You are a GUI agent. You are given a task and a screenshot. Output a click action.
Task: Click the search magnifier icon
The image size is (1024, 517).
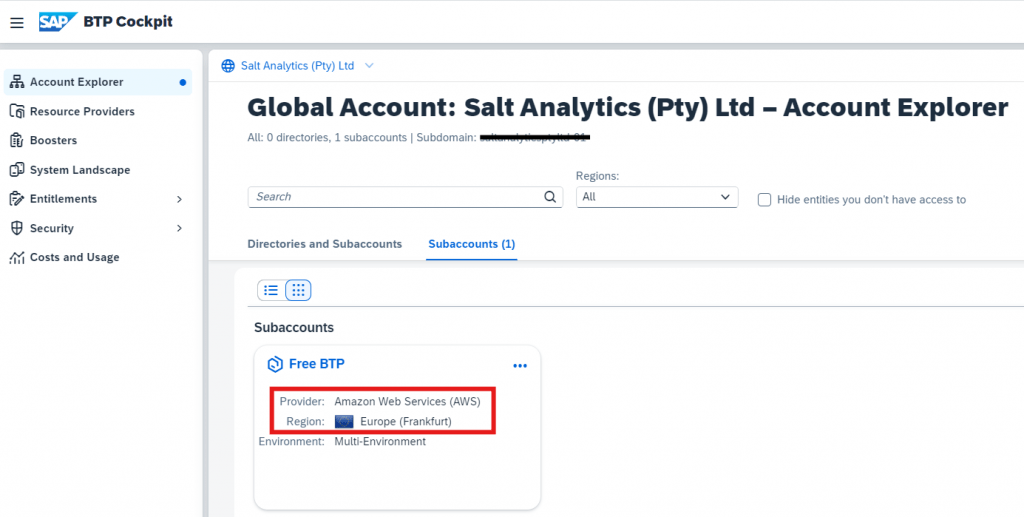pyautogui.click(x=550, y=196)
